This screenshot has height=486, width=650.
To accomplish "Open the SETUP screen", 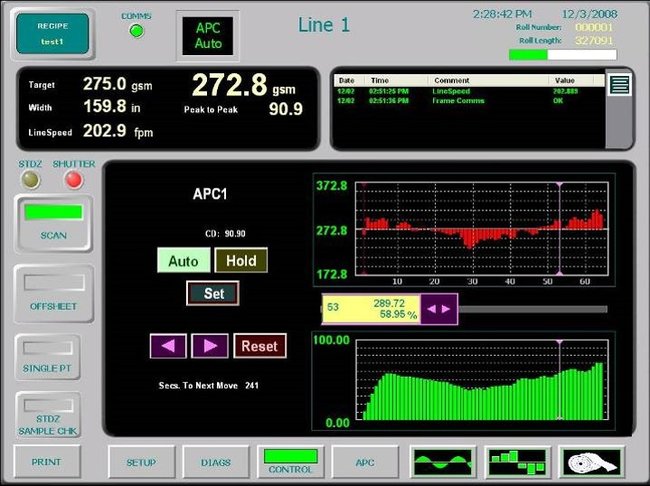I will pos(141,463).
